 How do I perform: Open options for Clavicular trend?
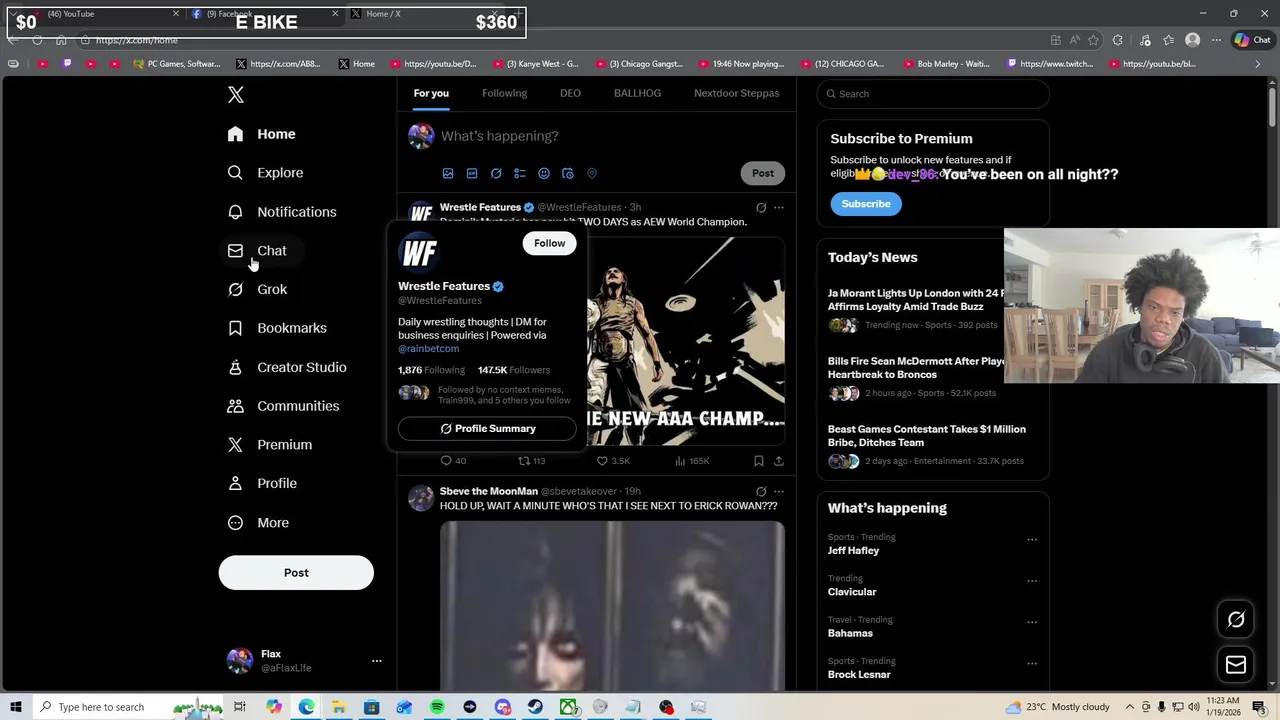coord(1032,581)
